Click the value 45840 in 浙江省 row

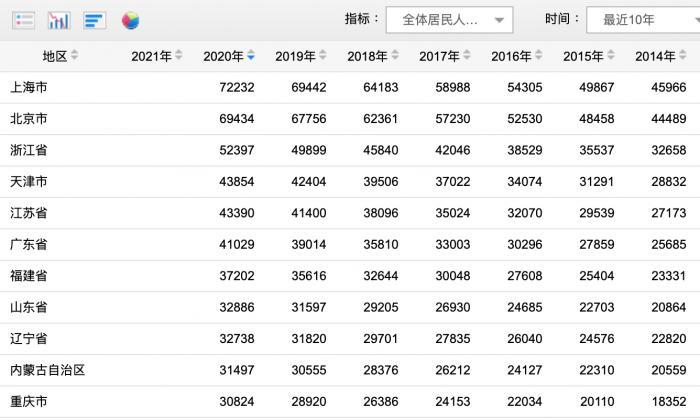381,150
